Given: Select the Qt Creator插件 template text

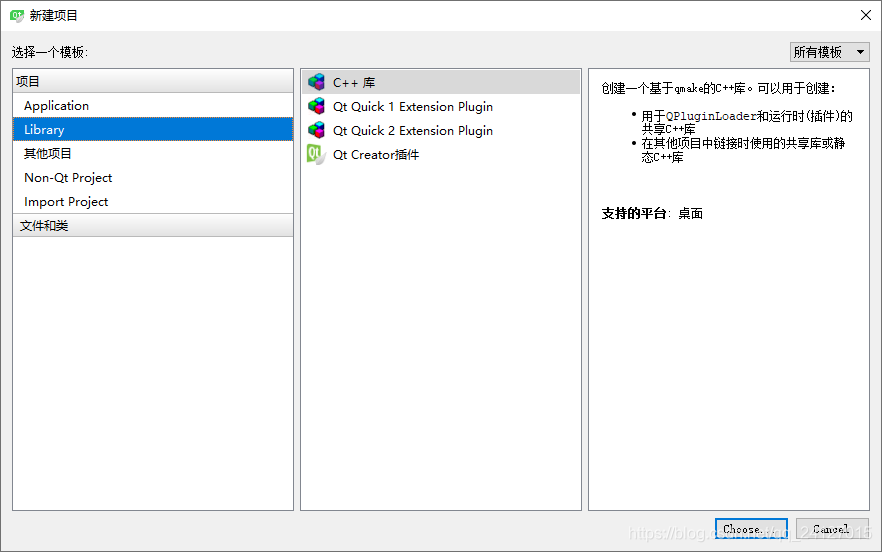Looking at the screenshot, I should pos(376,155).
